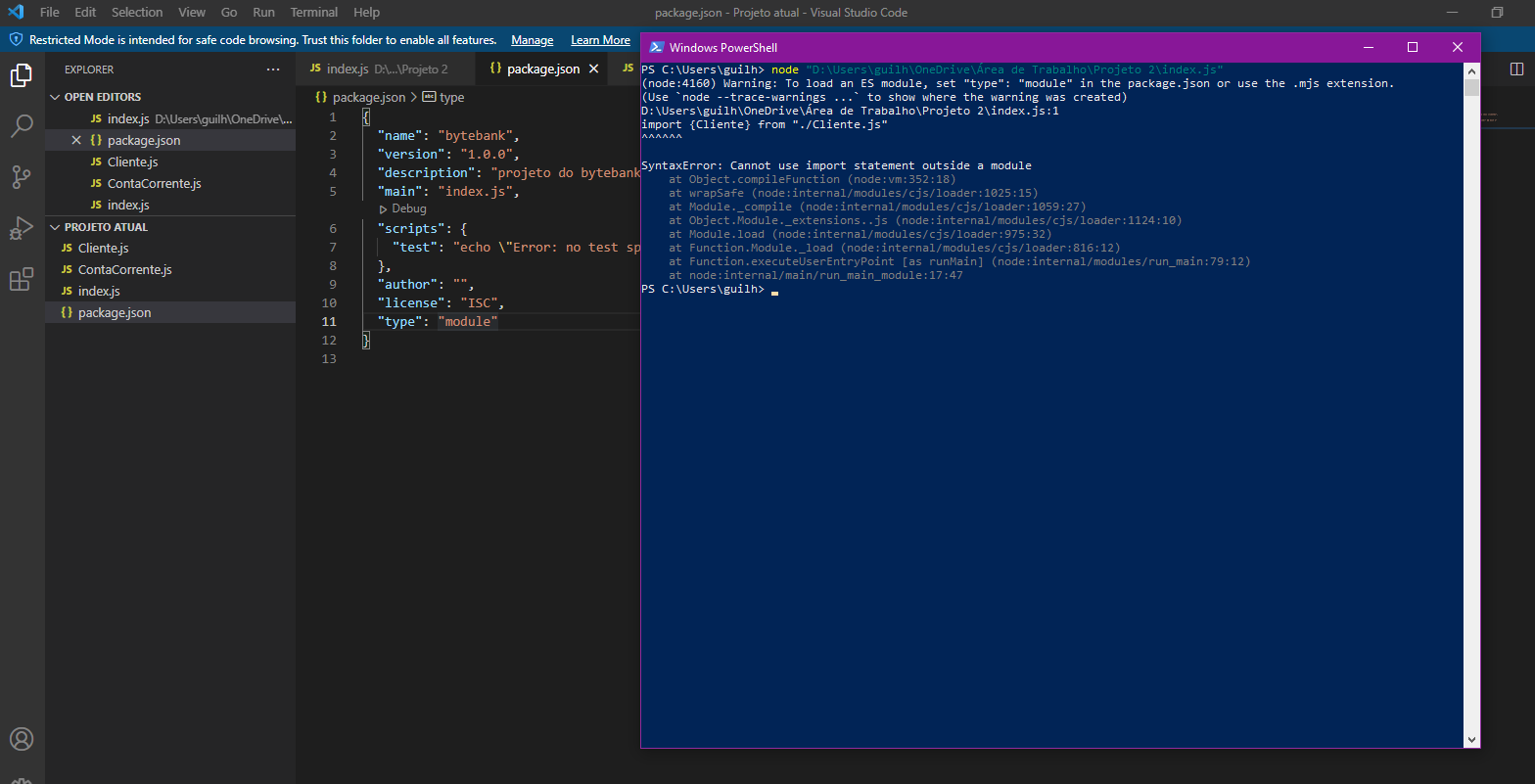Click the "scripts" key on line 6

(x=410, y=228)
